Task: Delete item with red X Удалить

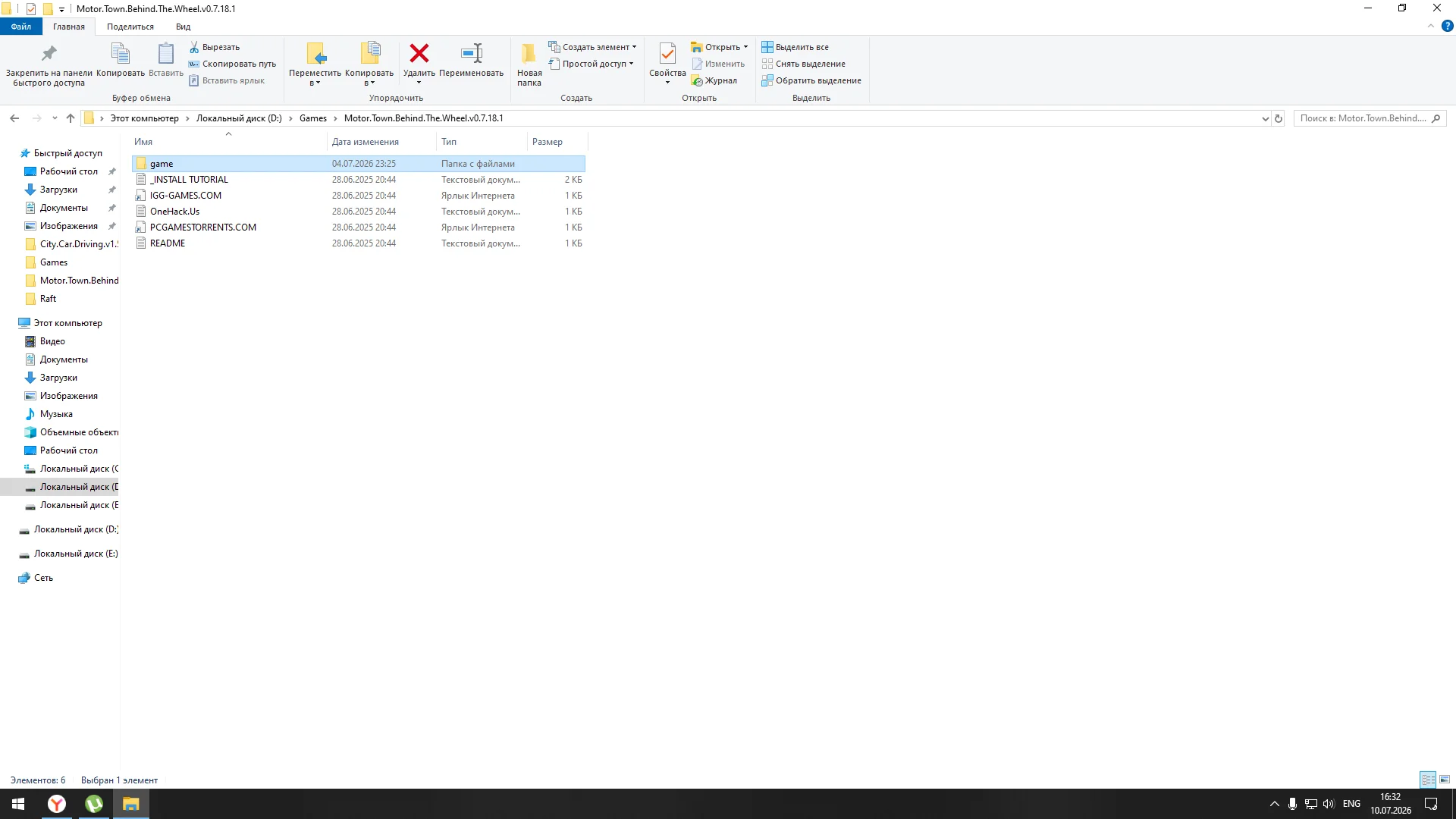Action: coord(419,54)
